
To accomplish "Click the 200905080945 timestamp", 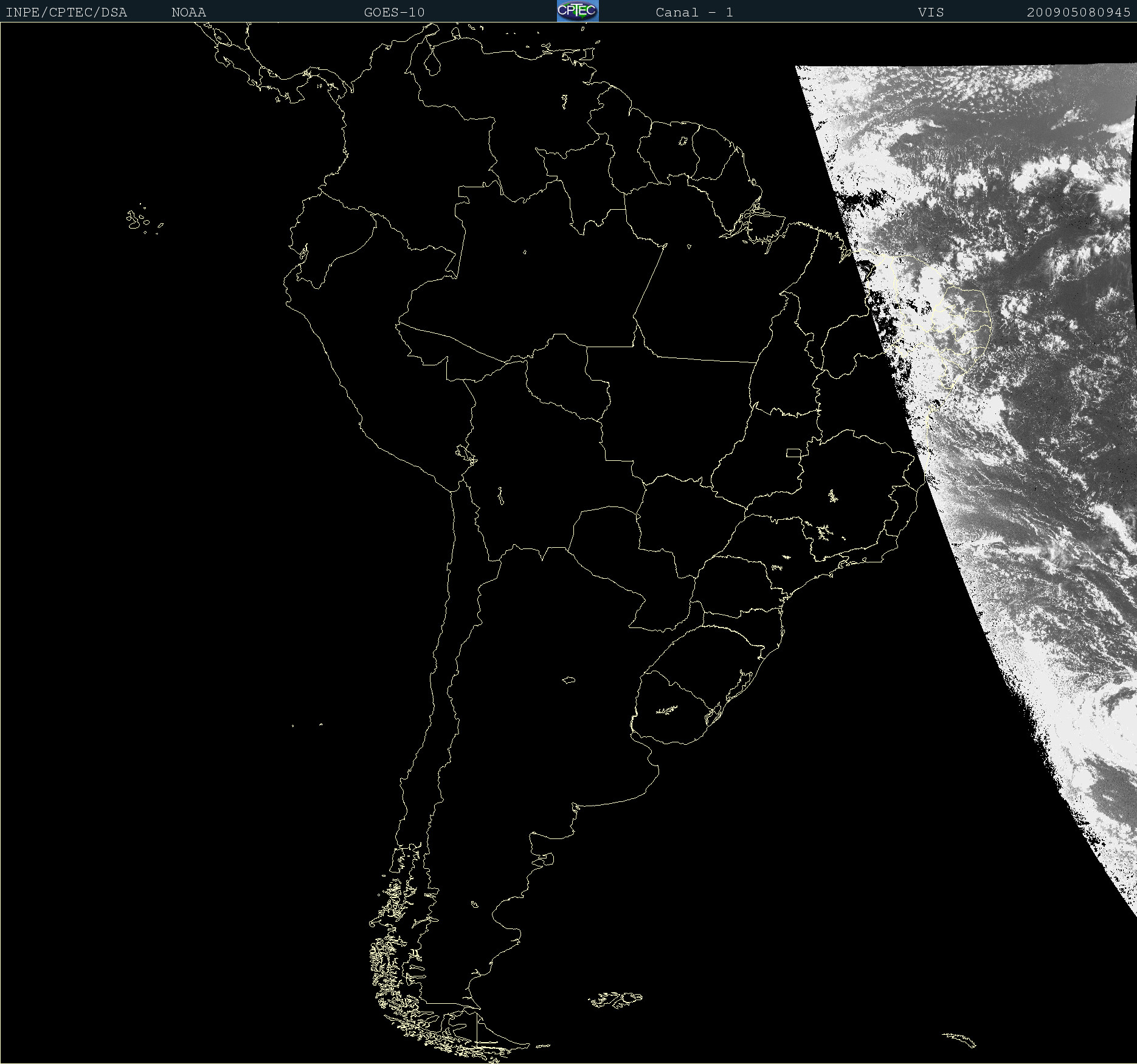I will click(x=1079, y=12).
